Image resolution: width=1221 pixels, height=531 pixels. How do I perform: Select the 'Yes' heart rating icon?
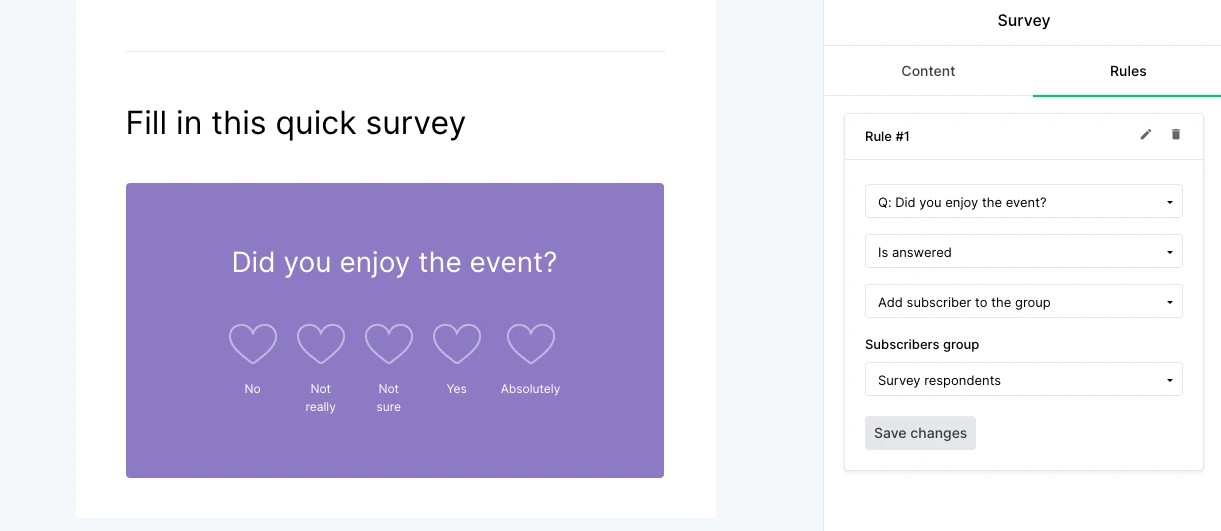457,343
